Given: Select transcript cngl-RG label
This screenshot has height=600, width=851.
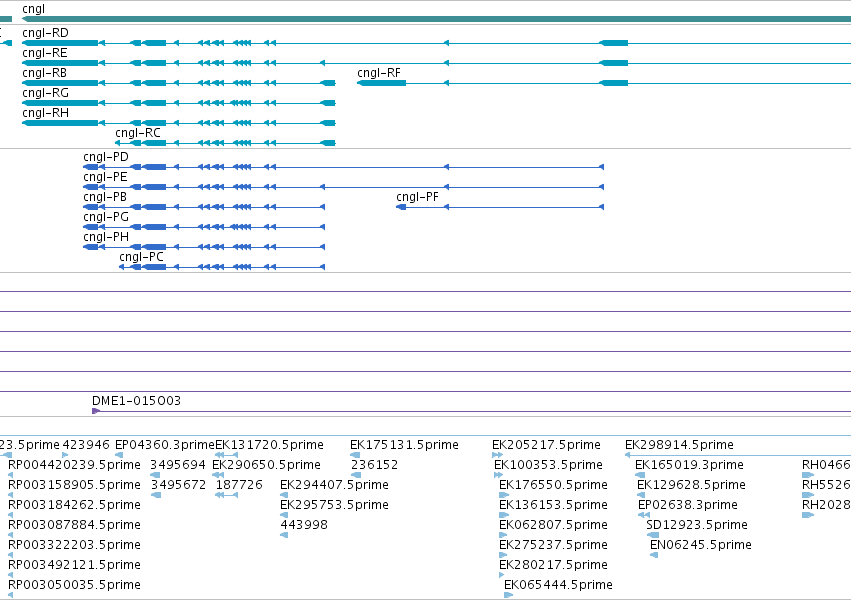Looking at the screenshot, I should tap(46, 93).
